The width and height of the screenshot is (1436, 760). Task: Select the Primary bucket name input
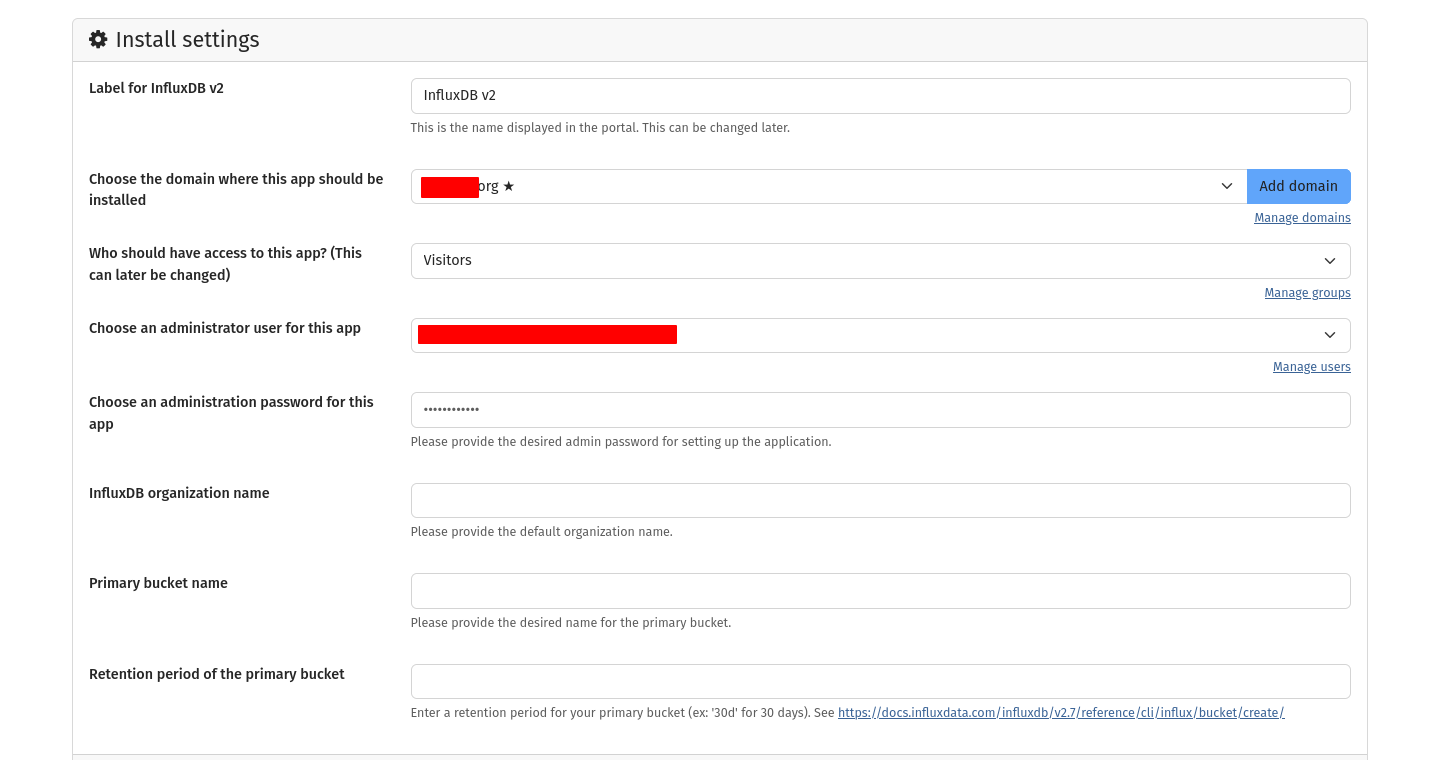[x=880, y=591]
